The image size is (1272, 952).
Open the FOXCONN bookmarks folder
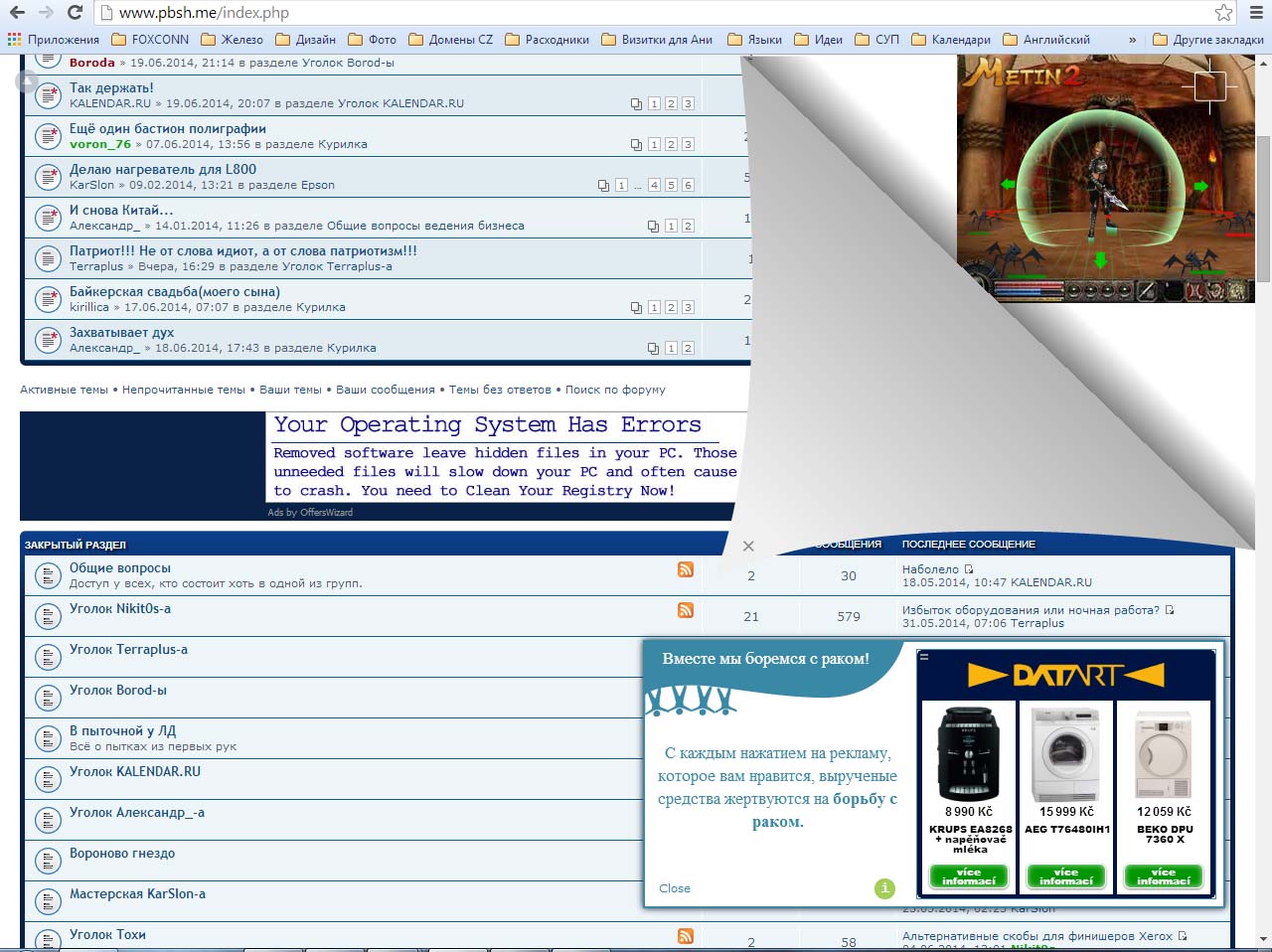[x=150, y=40]
